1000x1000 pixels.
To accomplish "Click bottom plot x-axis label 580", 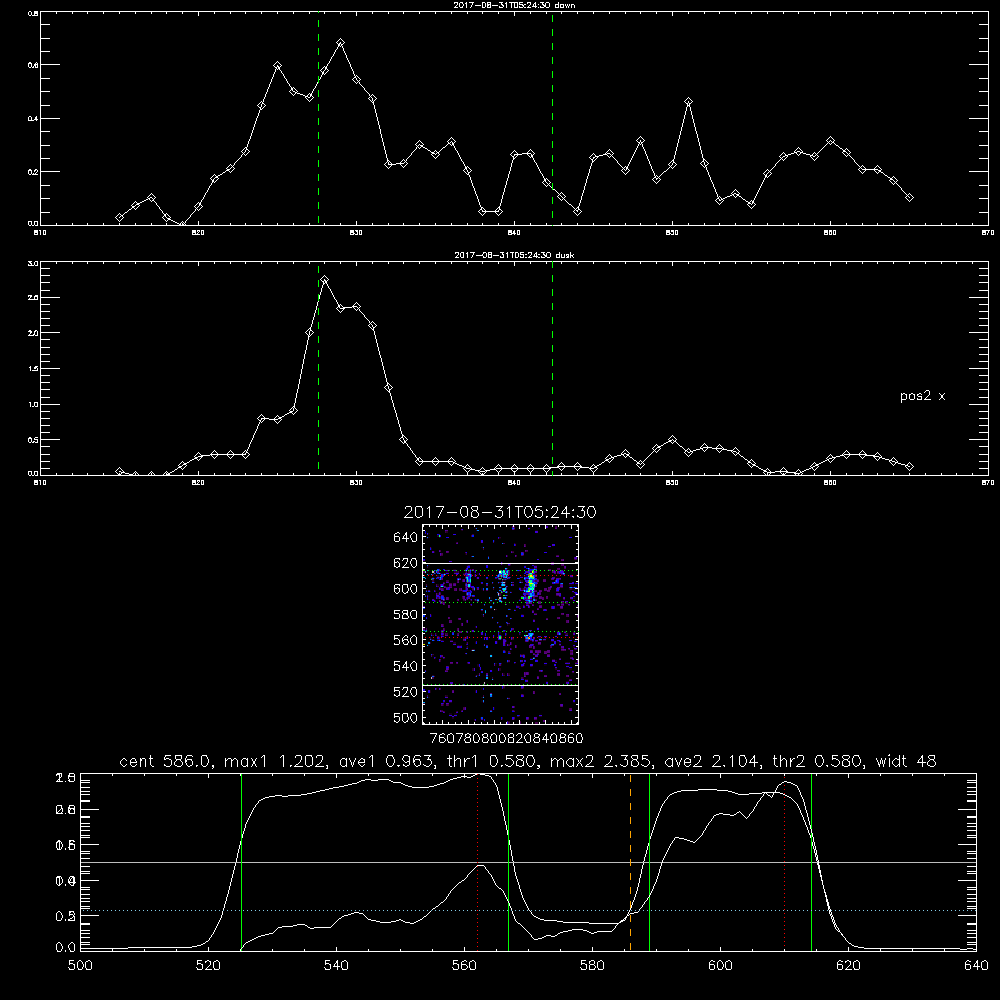I will (x=592, y=966).
